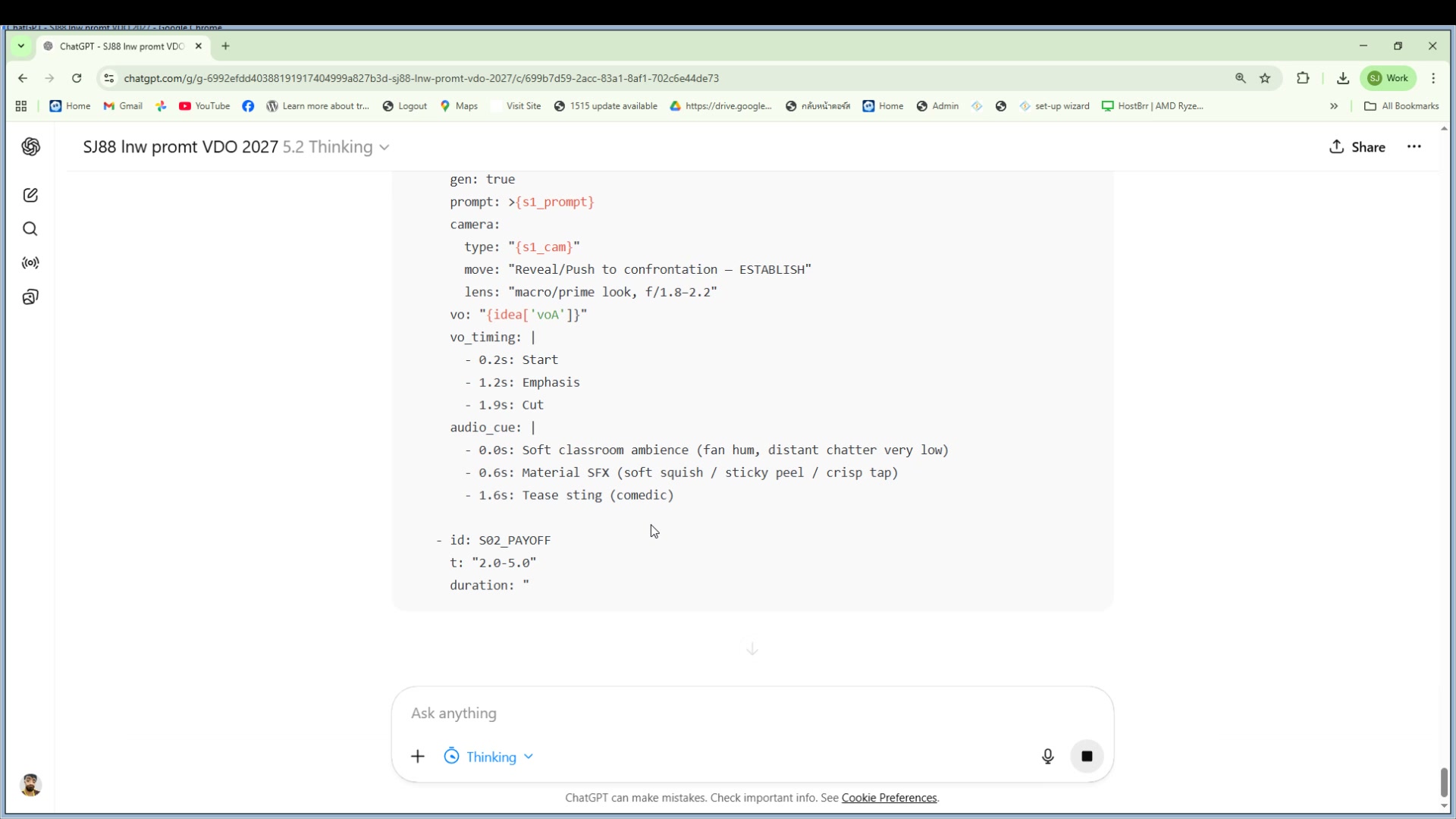The height and width of the screenshot is (819, 1456).
Task: Open the GPTs icon in sidebar
Action: (x=30, y=263)
